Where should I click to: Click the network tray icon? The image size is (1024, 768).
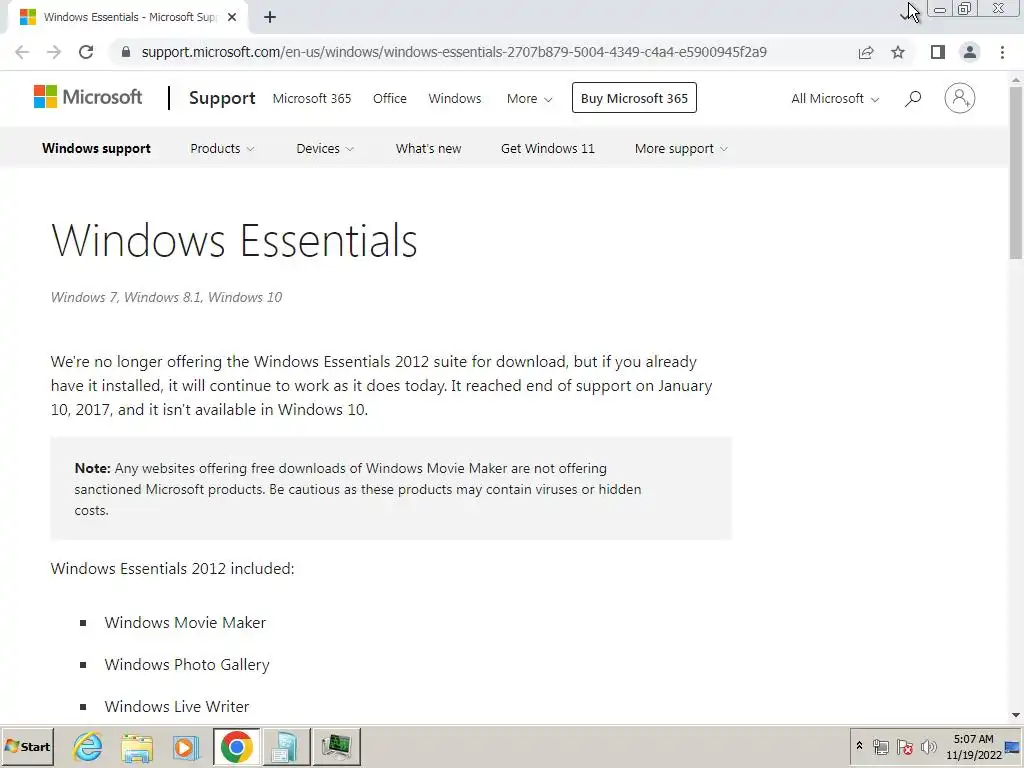[x=880, y=747]
